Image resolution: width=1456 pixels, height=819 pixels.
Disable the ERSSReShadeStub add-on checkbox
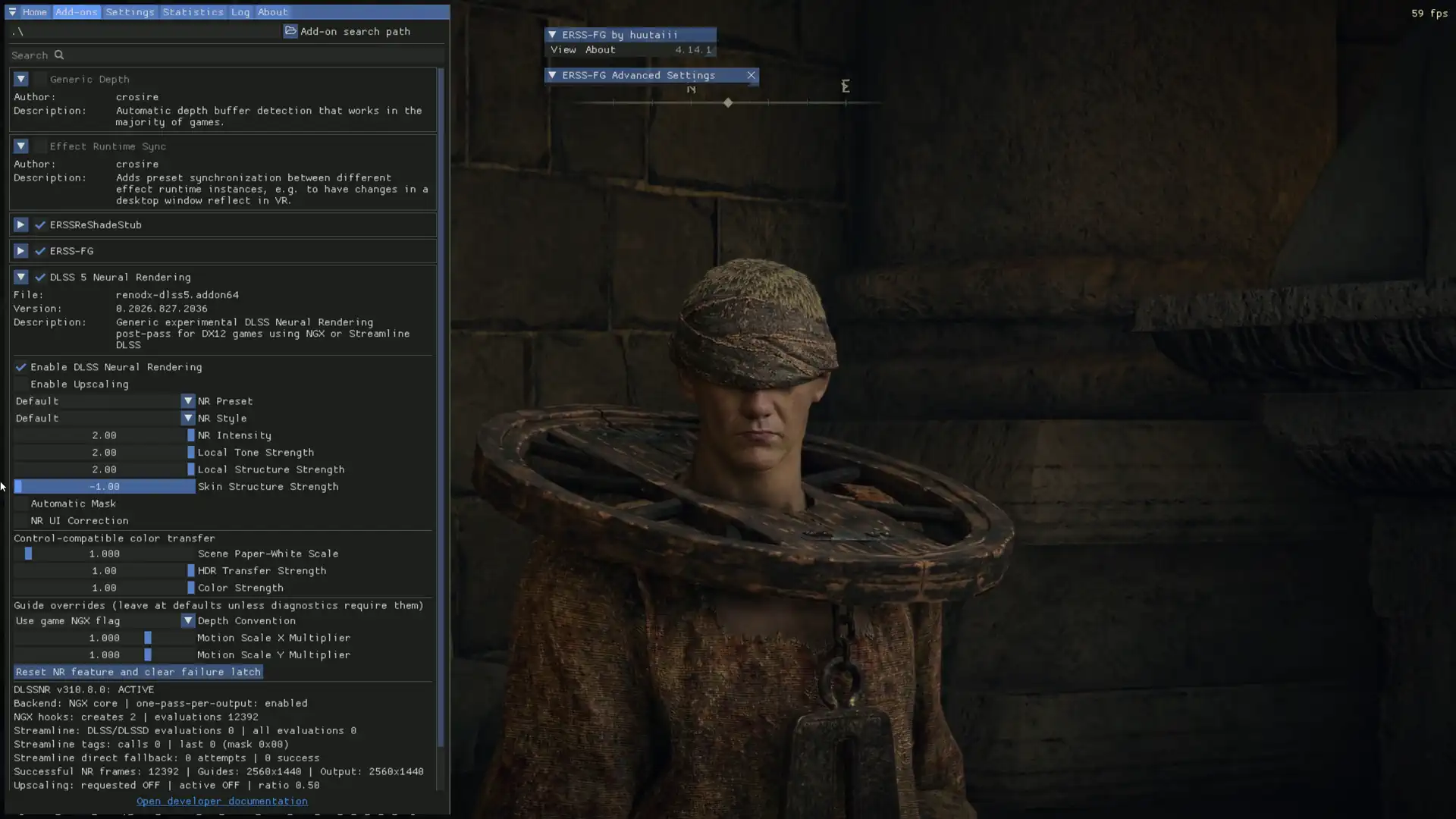40,225
